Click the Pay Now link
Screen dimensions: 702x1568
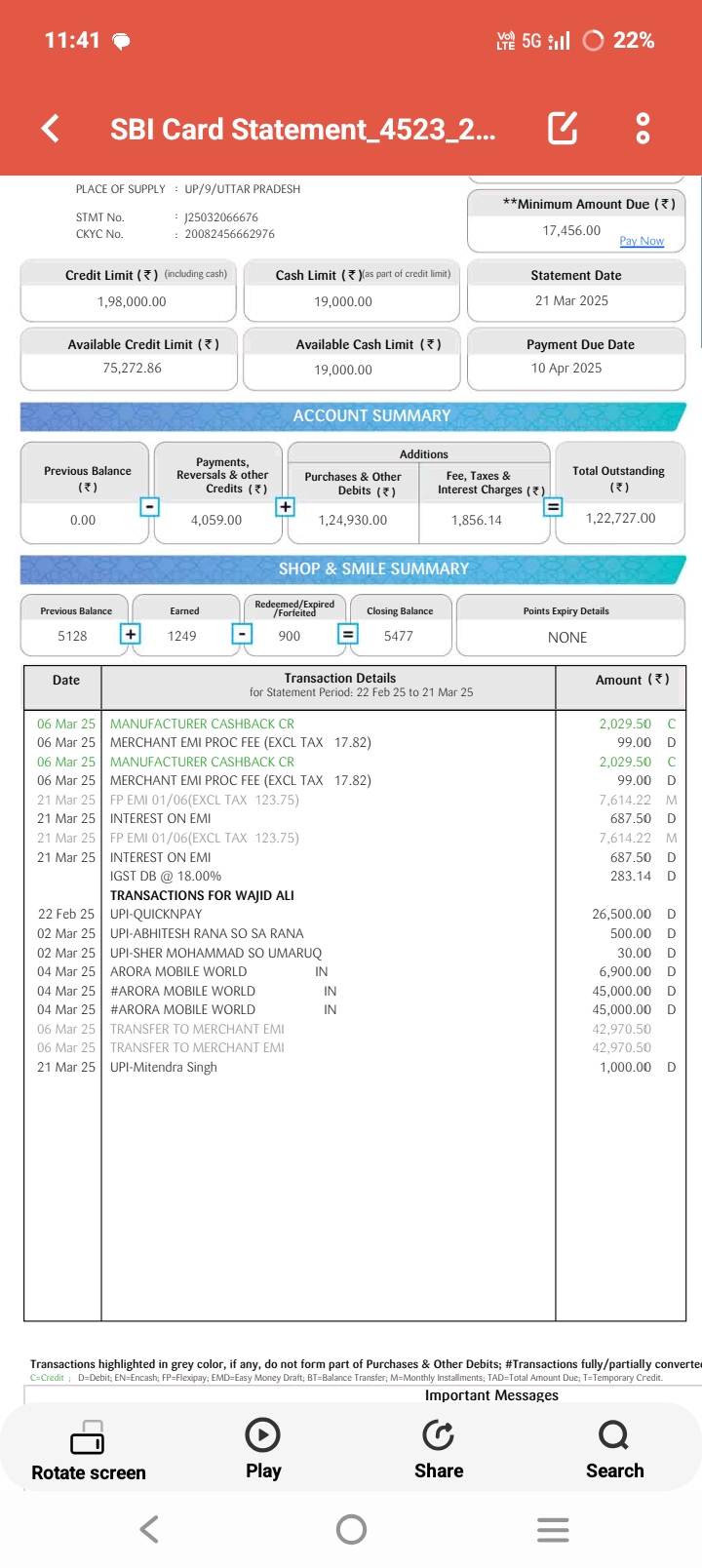(x=642, y=241)
